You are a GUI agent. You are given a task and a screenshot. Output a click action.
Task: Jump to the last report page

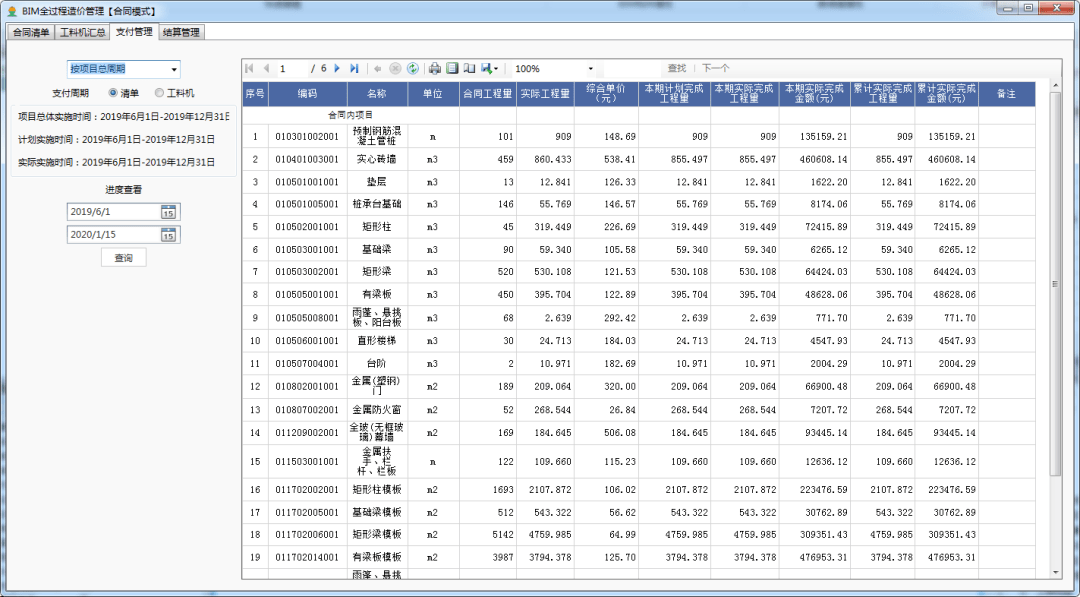point(354,68)
